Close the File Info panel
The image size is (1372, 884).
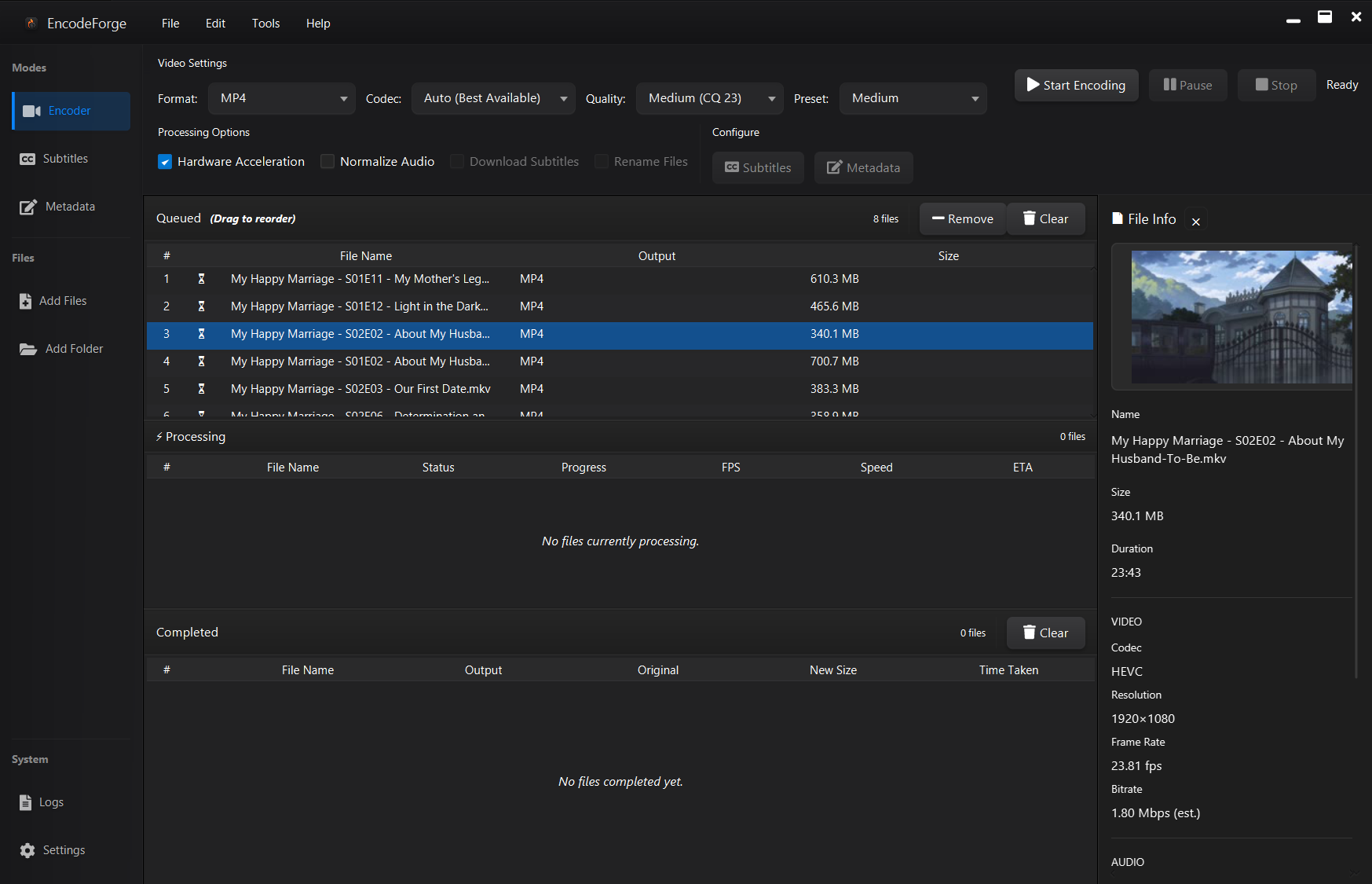coord(1195,222)
